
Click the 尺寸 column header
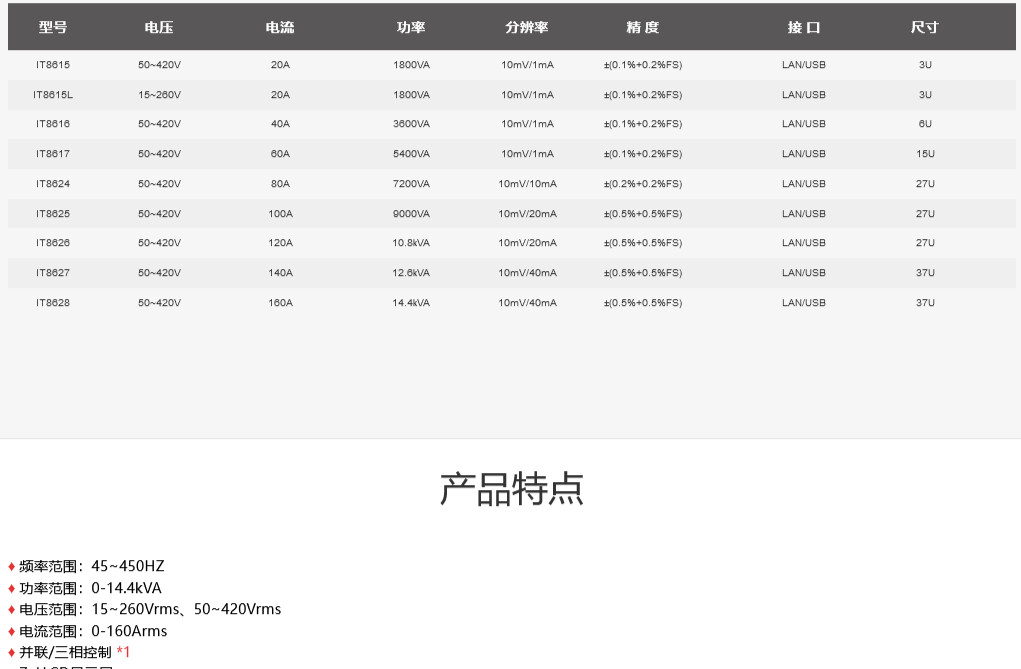click(x=925, y=28)
